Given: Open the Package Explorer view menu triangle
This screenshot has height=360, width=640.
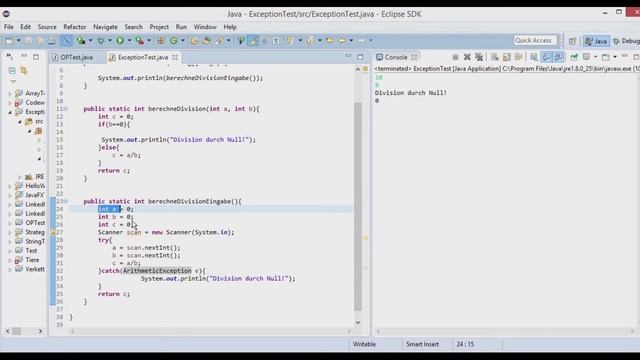Looking at the screenshot, I should 13,82.
